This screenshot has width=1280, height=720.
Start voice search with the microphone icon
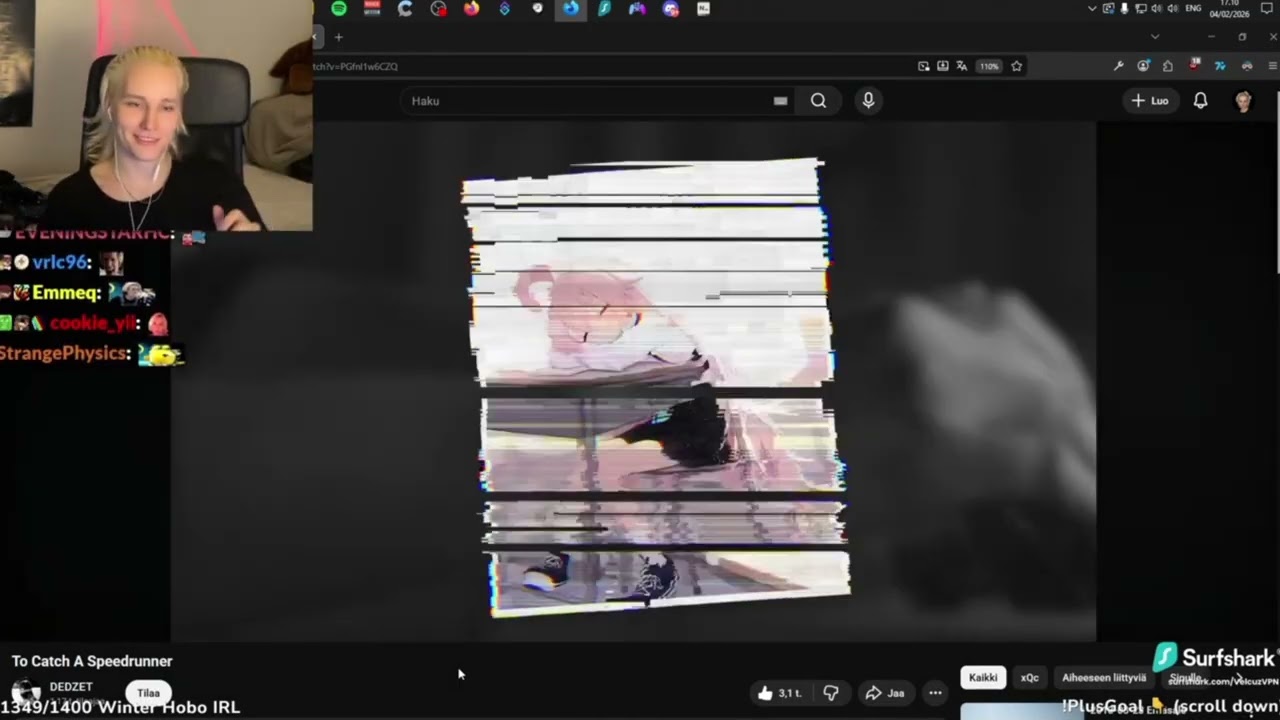(868, 100)
